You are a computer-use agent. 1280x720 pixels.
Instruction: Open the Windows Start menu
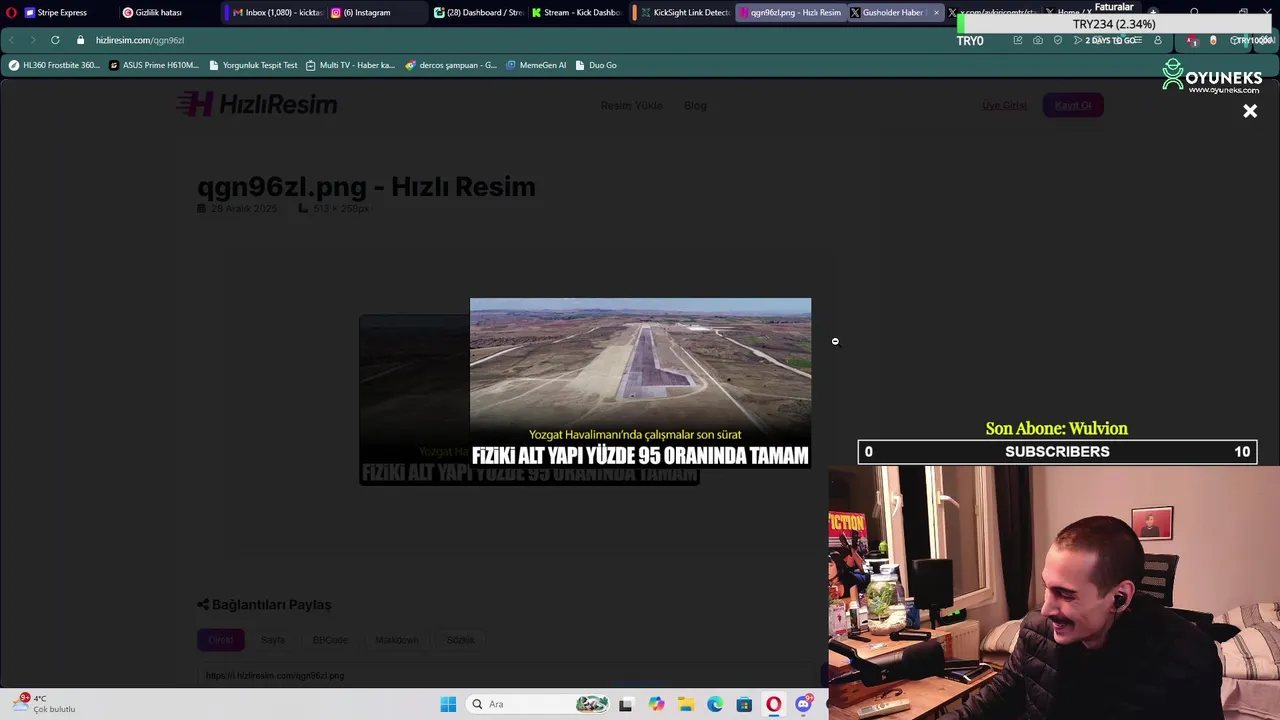[448, 704]
